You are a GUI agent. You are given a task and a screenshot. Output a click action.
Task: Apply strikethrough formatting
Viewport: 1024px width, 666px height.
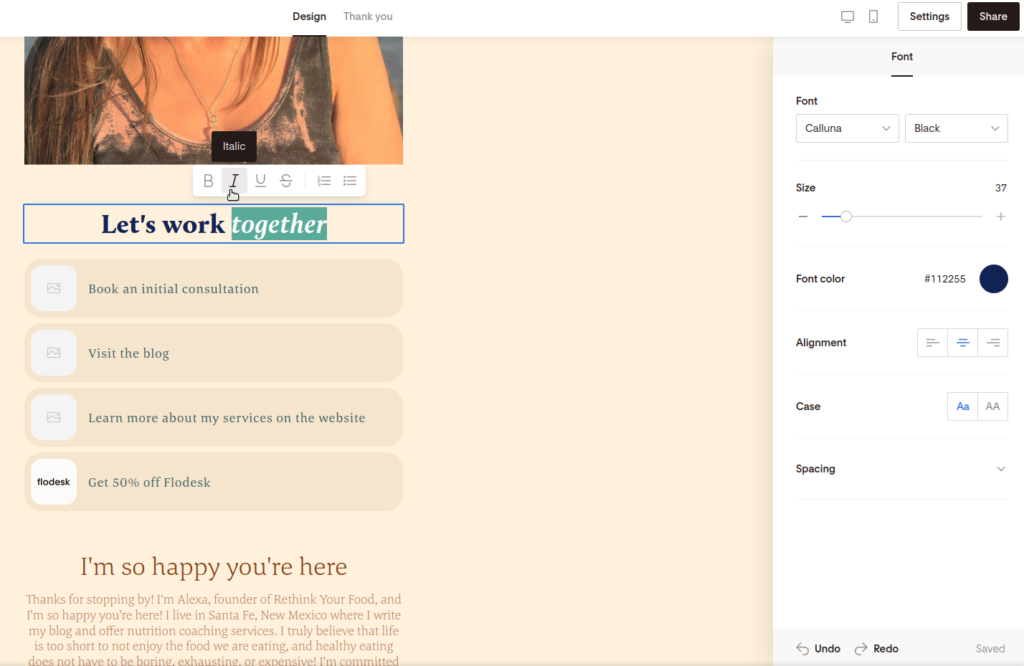point(286,181)
